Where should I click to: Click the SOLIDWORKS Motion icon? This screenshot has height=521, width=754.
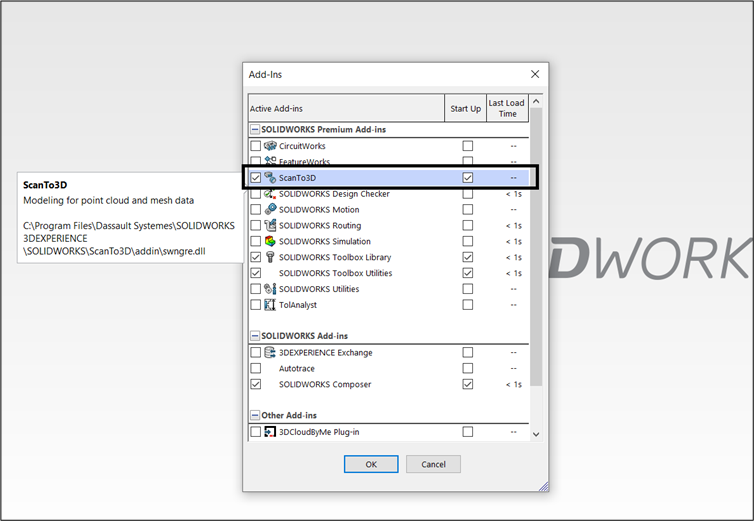pos(270,210)
